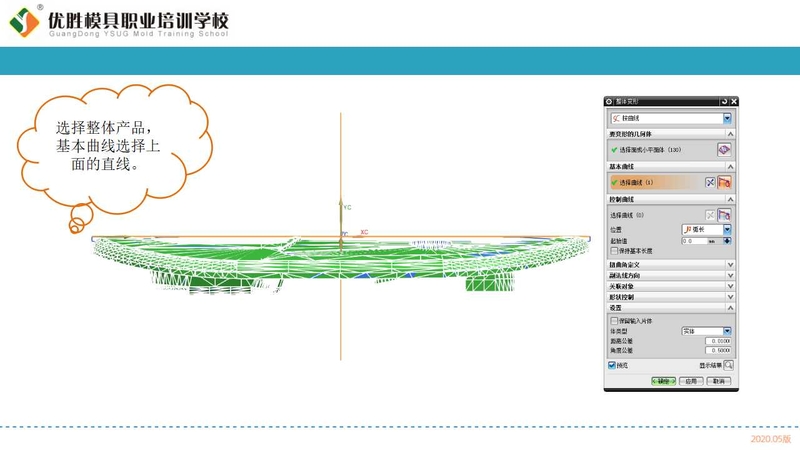The width and height of the screenshot is (800, 450).
Task: Enable the 保持基本长度 checkbox
Action: (x=613, y=251)
